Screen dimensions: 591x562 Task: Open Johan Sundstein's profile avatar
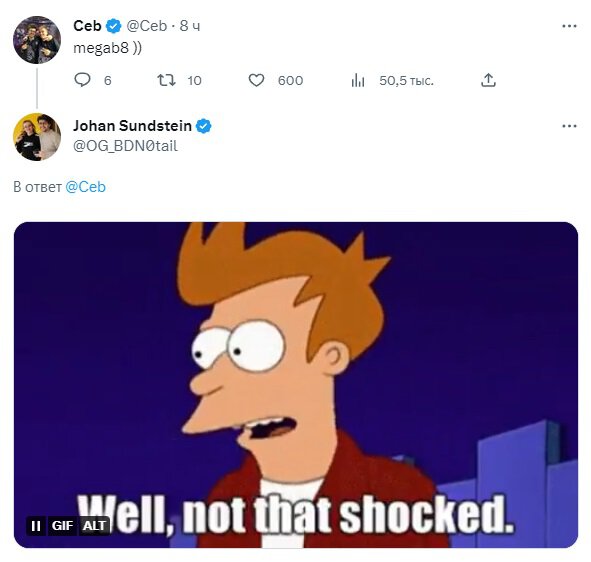point(37,137)
